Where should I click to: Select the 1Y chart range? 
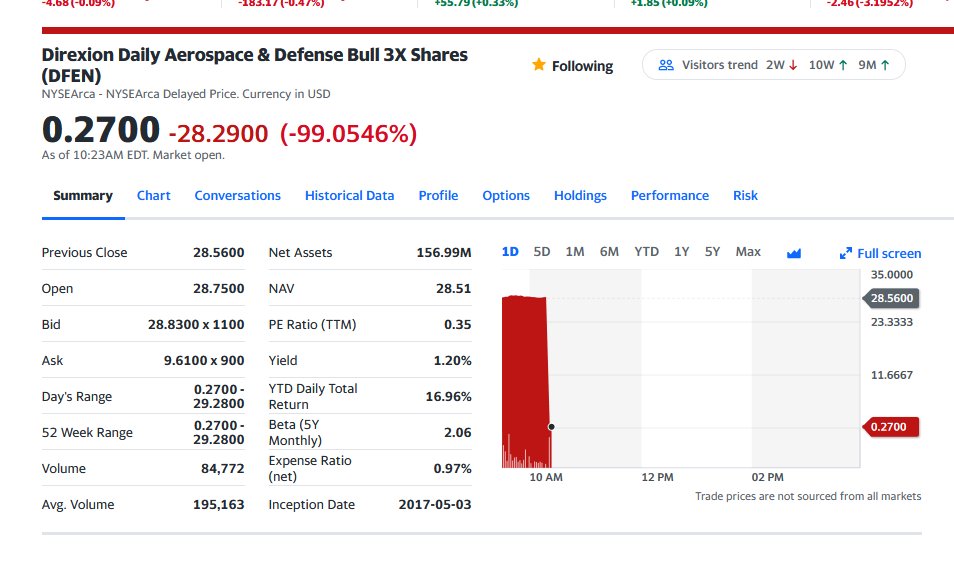point(681,252)
